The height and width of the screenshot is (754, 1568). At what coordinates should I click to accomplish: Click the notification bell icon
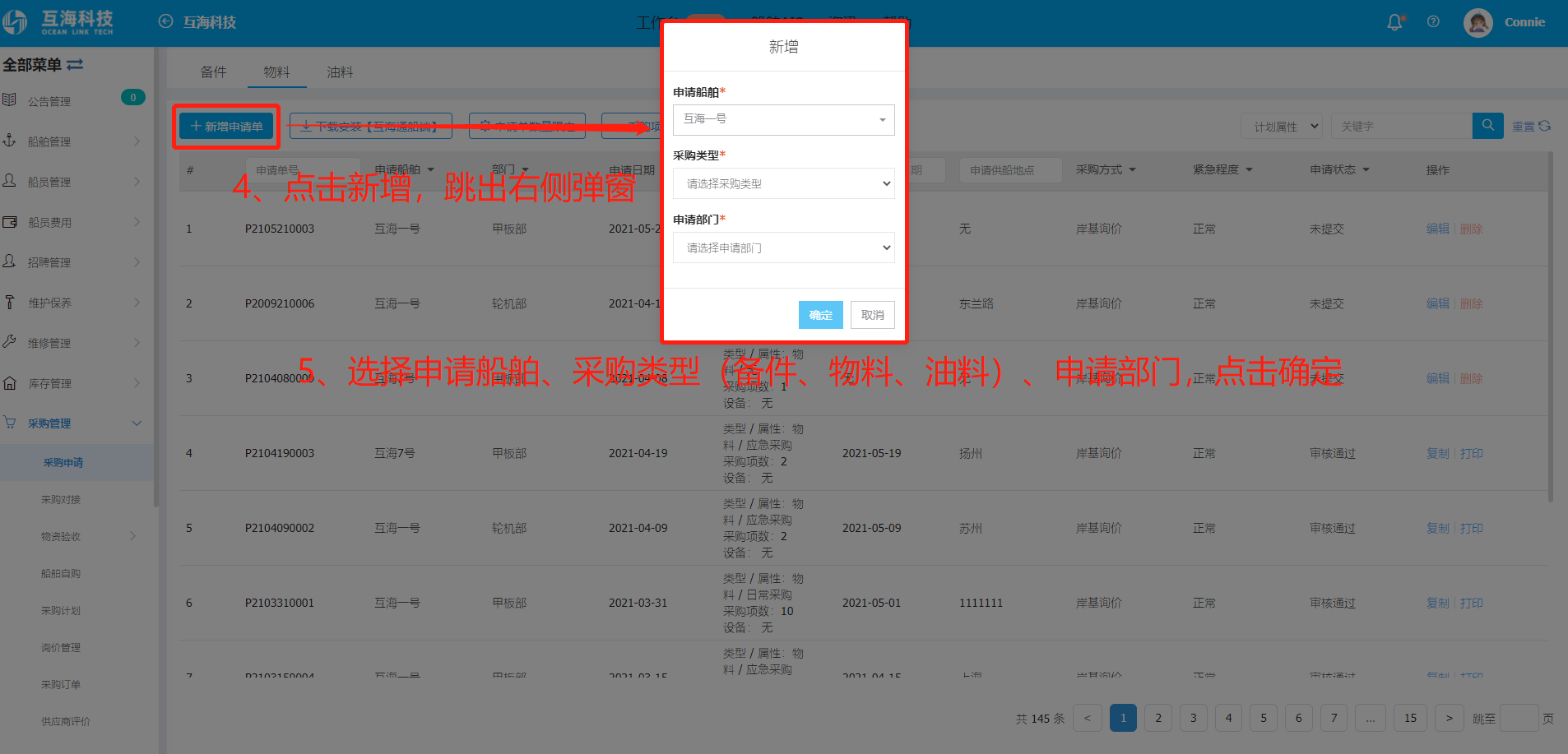point(1395,22)
